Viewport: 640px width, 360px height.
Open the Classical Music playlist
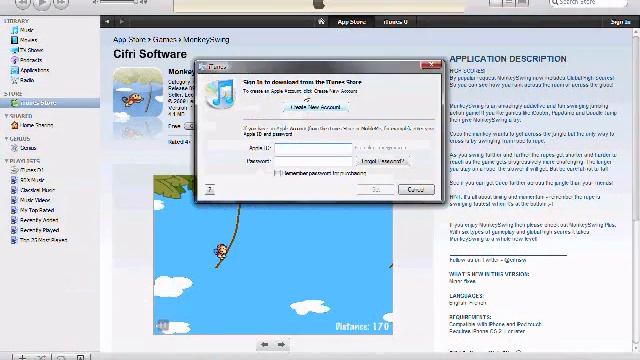[37, 190]
